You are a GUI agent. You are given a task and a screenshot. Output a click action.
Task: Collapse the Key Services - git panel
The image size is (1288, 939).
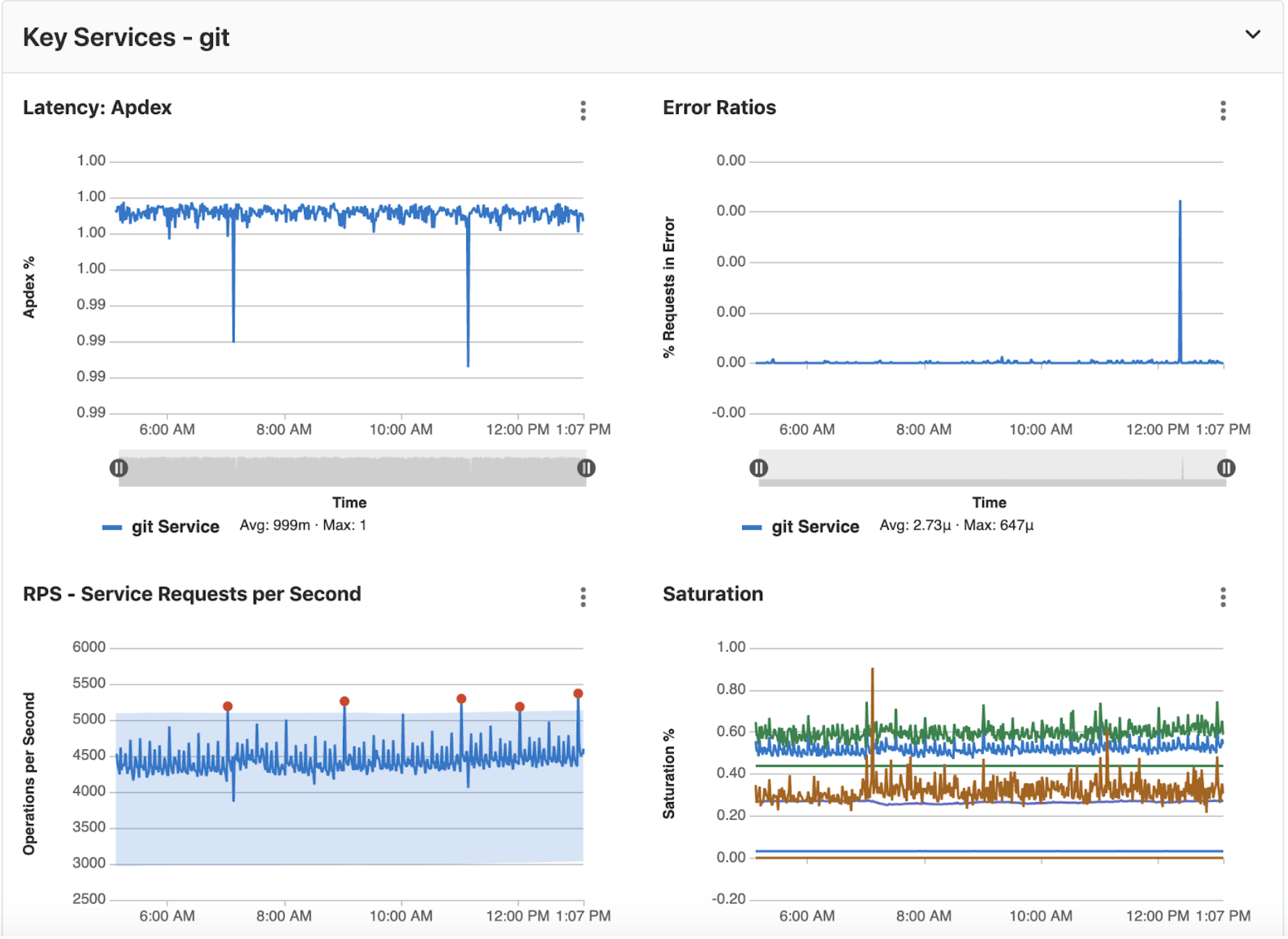(1253, 33)
